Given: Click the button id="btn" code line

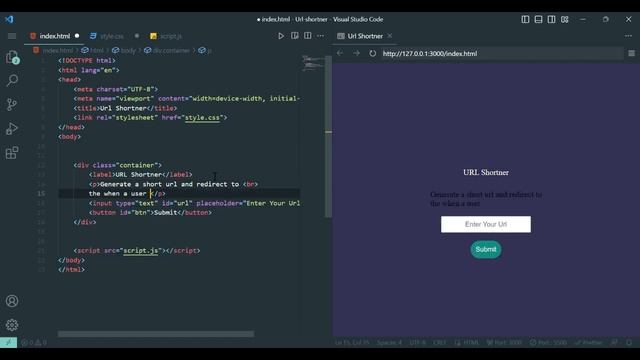Looking at the screenshot, I should (x=150, y=213).
